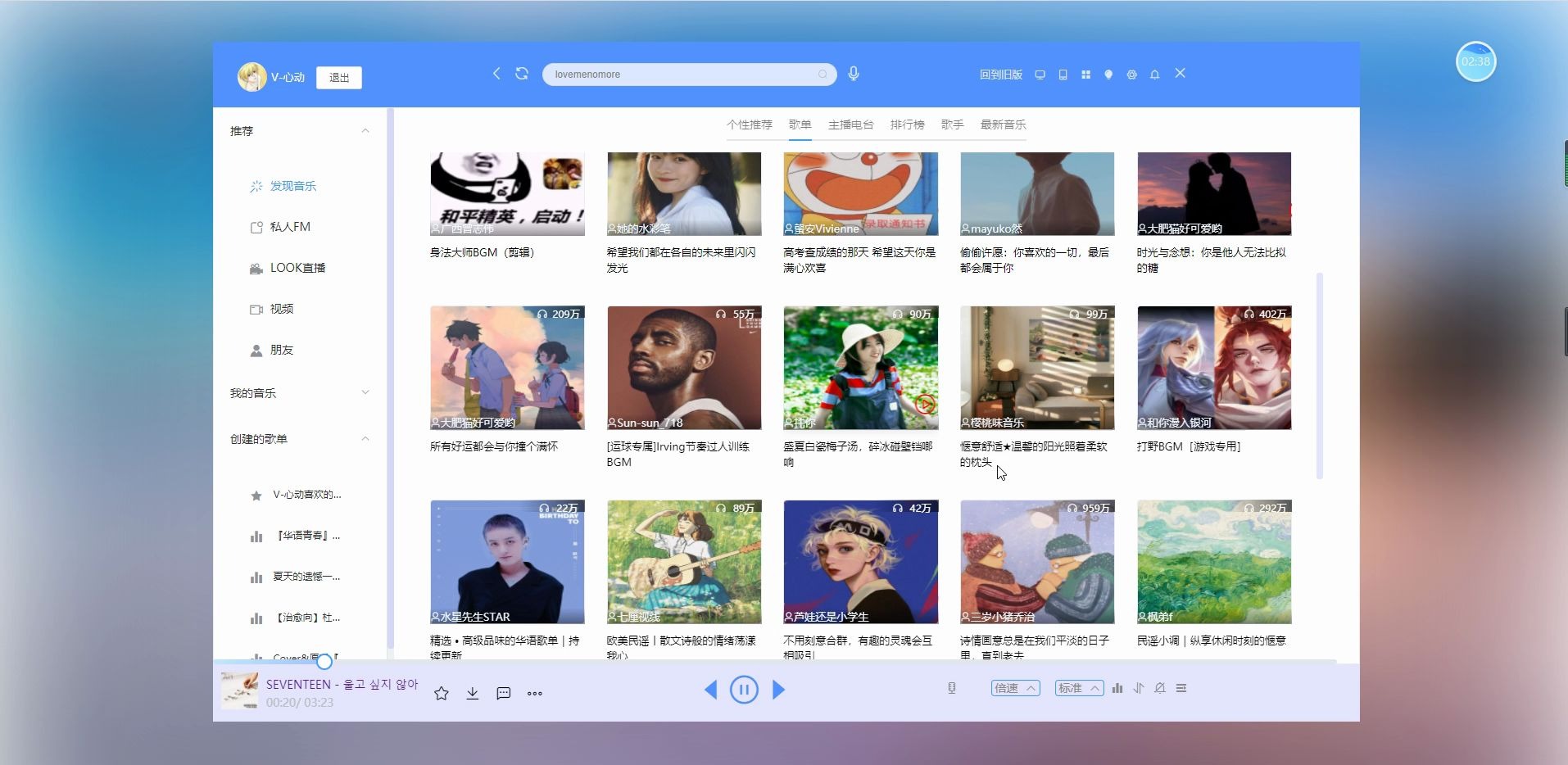Skip to the next track
This screenshot has height=765, width=1568.
778,690
